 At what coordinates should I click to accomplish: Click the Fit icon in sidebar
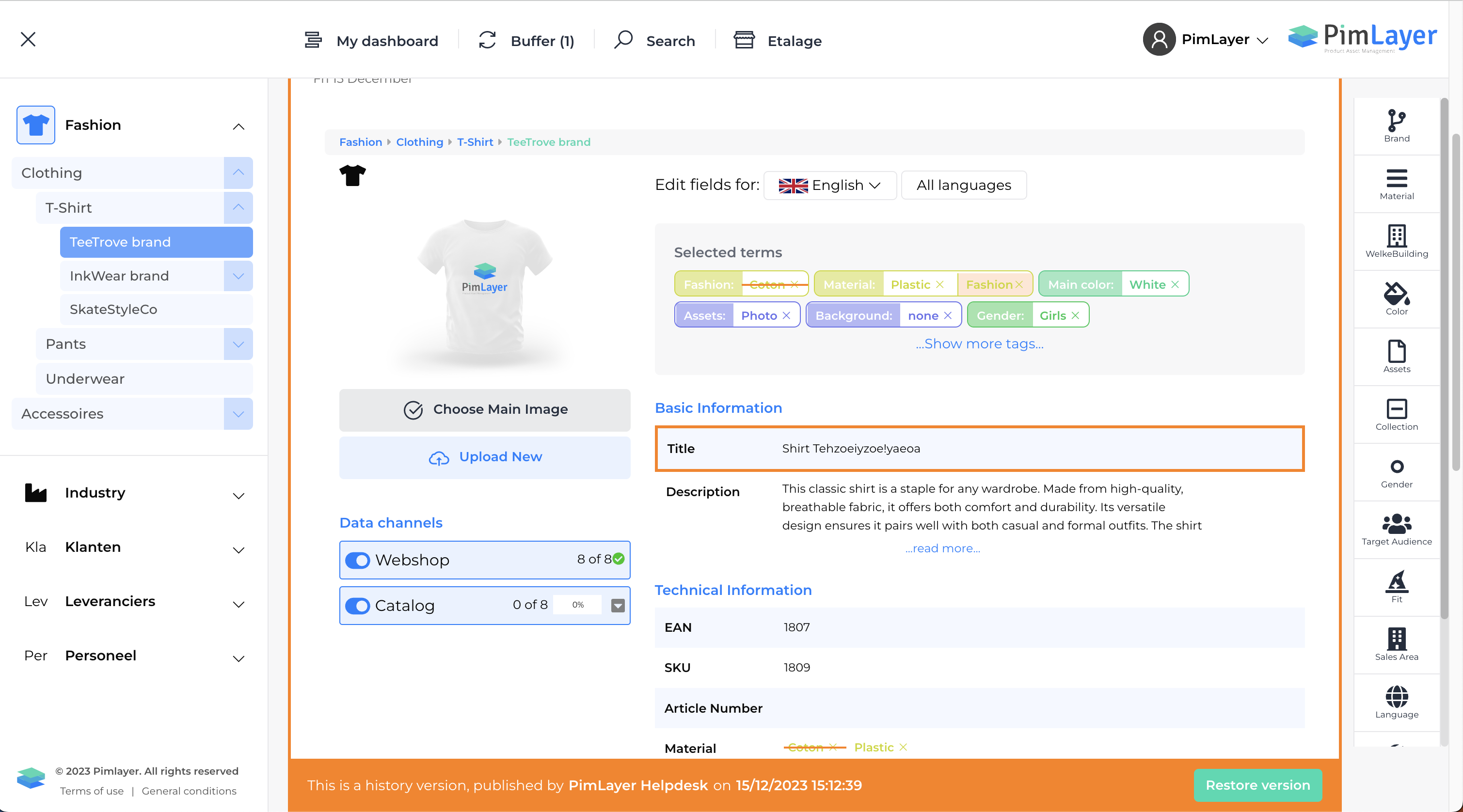pyautogui.click(x=1396, y=586)
